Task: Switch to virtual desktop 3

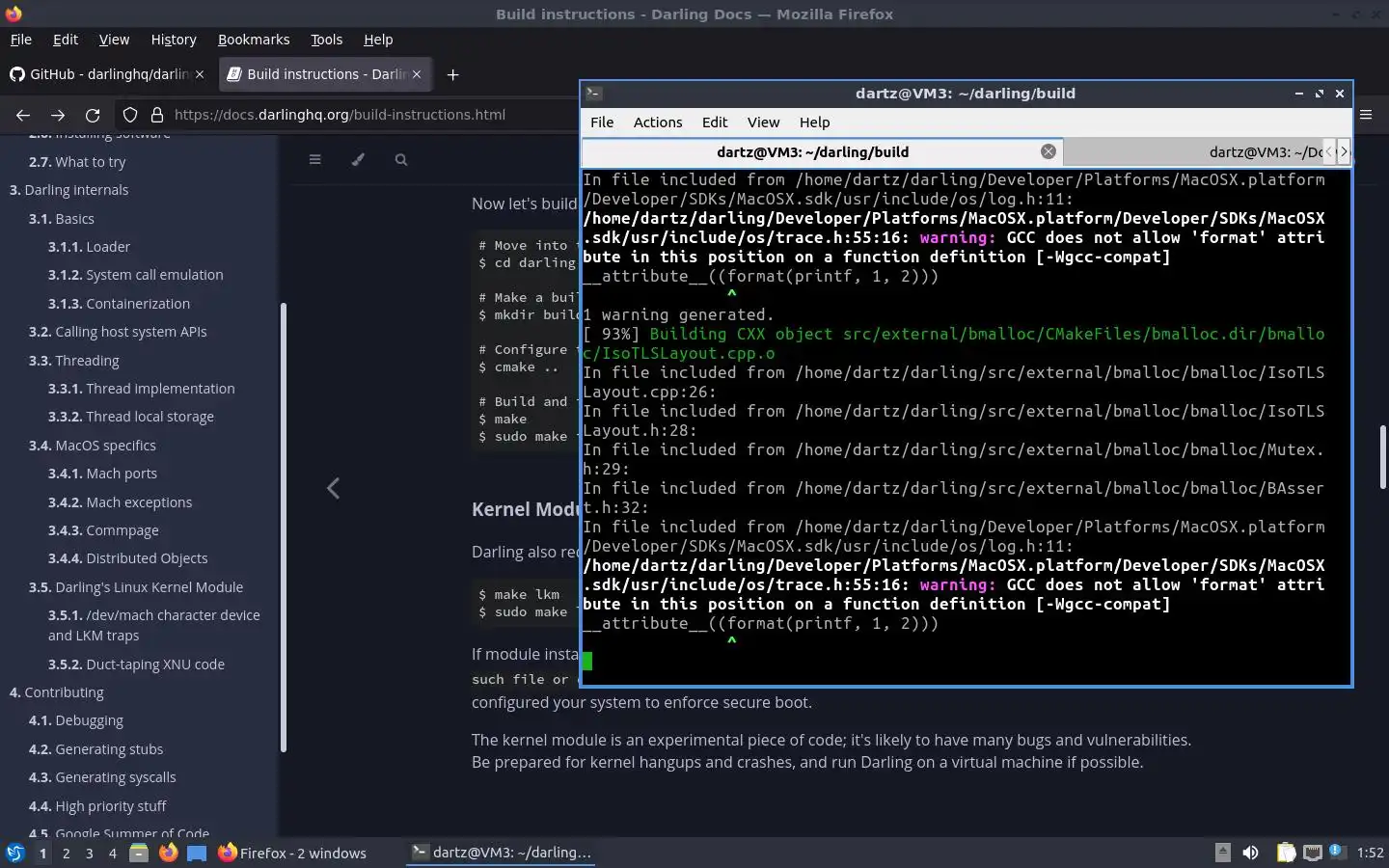Action: 90,853
